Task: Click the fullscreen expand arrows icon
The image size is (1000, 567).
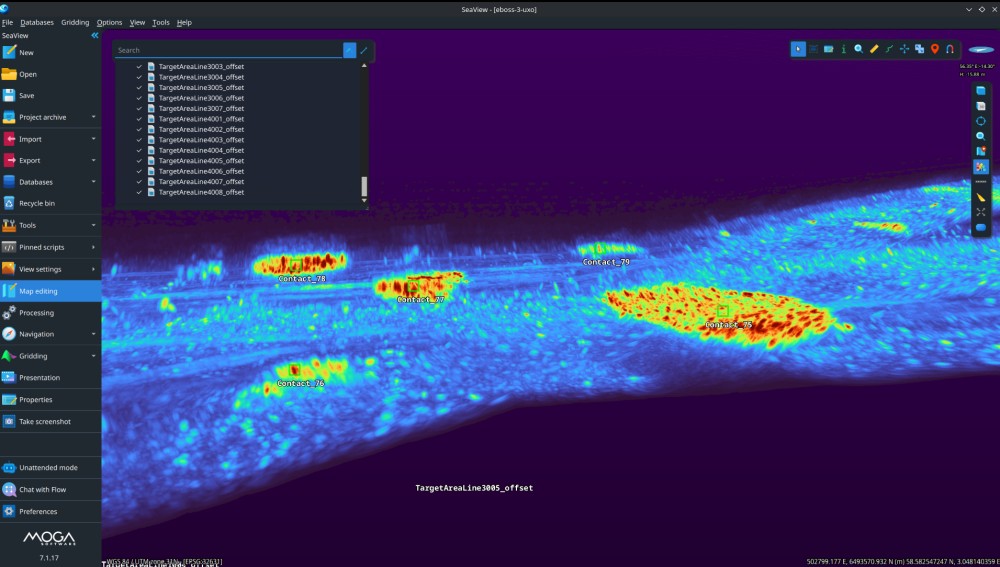Action: [x=981, y=212]
